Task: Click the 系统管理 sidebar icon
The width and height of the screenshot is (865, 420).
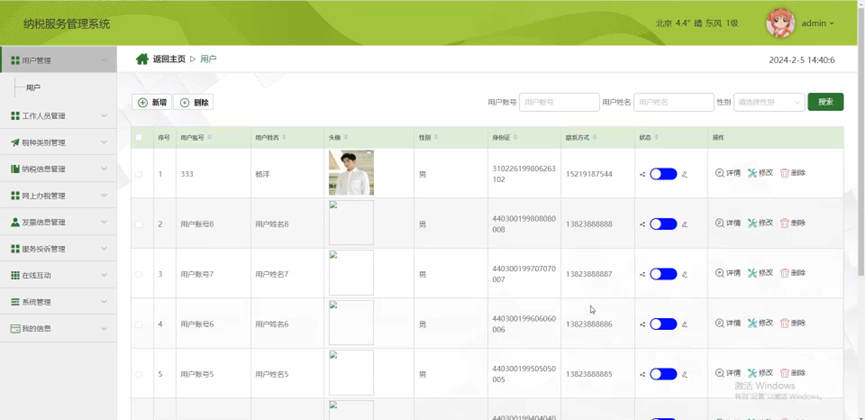Action: [15, 302]
